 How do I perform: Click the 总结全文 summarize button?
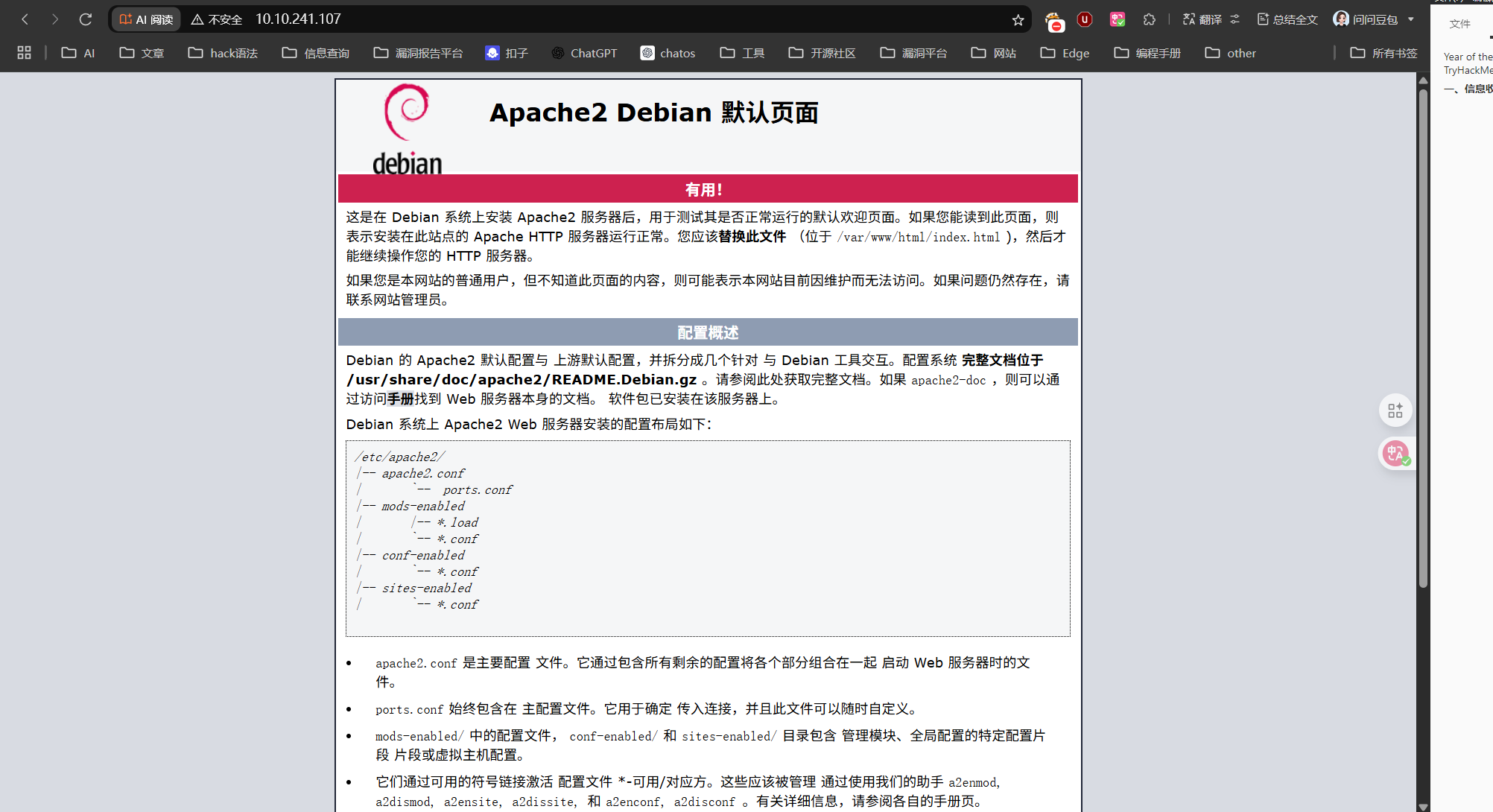1287,19
